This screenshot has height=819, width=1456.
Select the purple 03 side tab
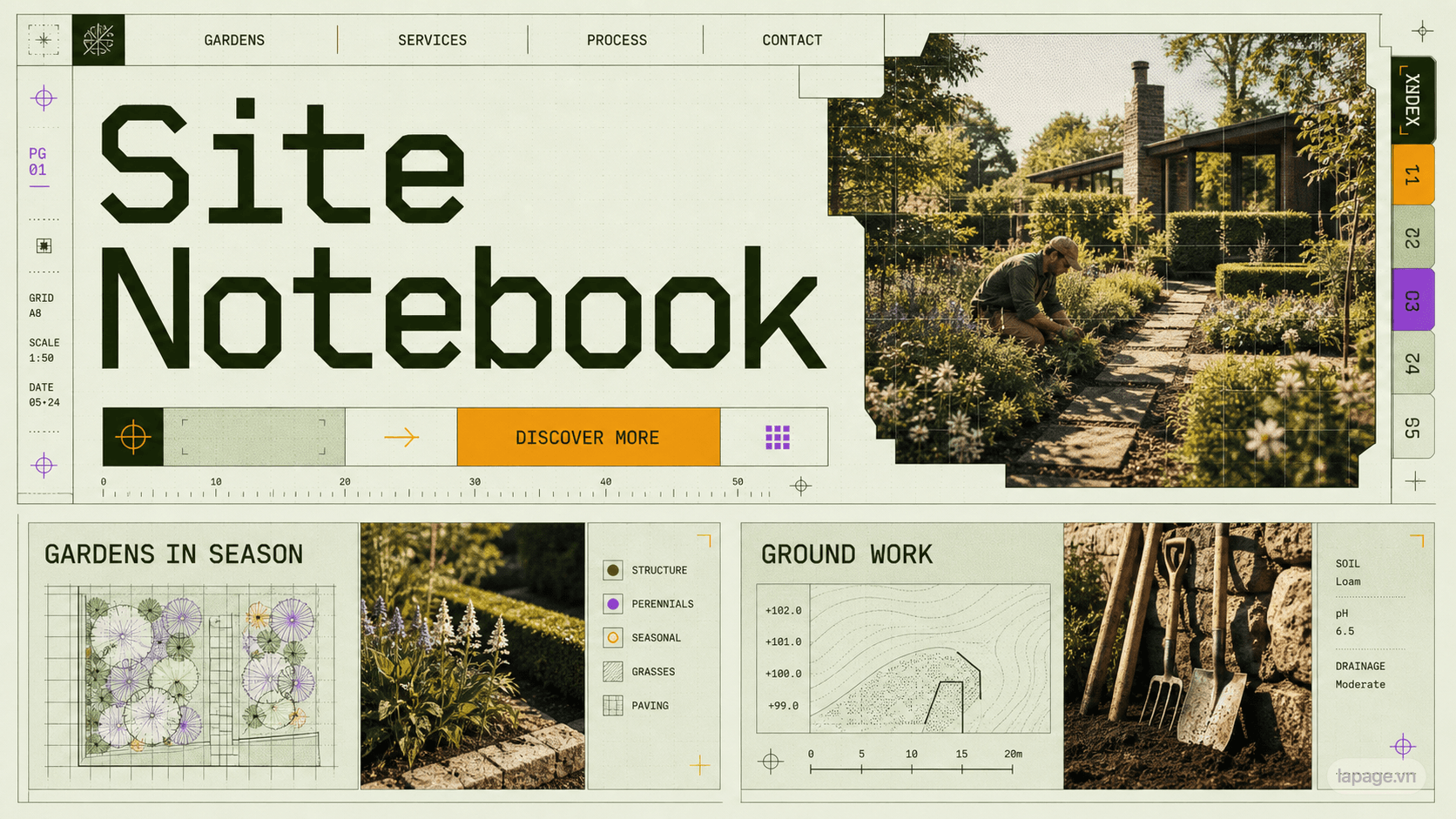pyautogui.click(x=1412, y=299)
